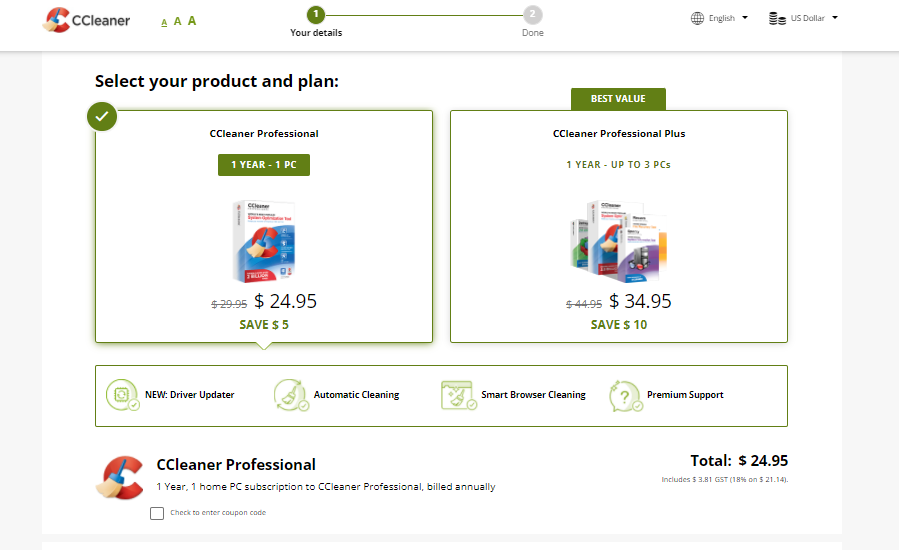Screen dimensions: 899x550
Task: Click the 1 YEAR - 1 PC button
Action: 264,165
